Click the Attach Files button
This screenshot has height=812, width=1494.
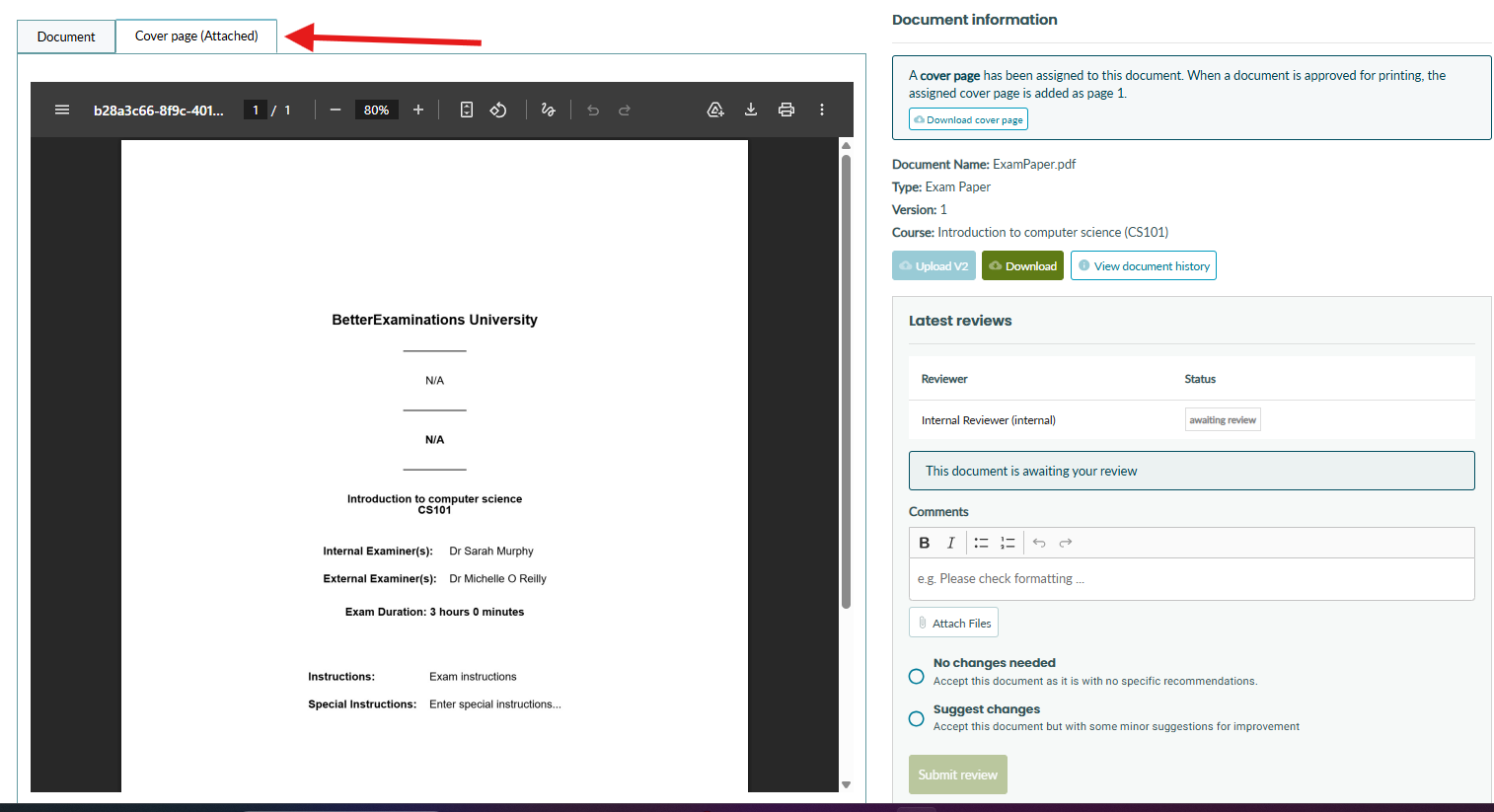click(953, 623)
